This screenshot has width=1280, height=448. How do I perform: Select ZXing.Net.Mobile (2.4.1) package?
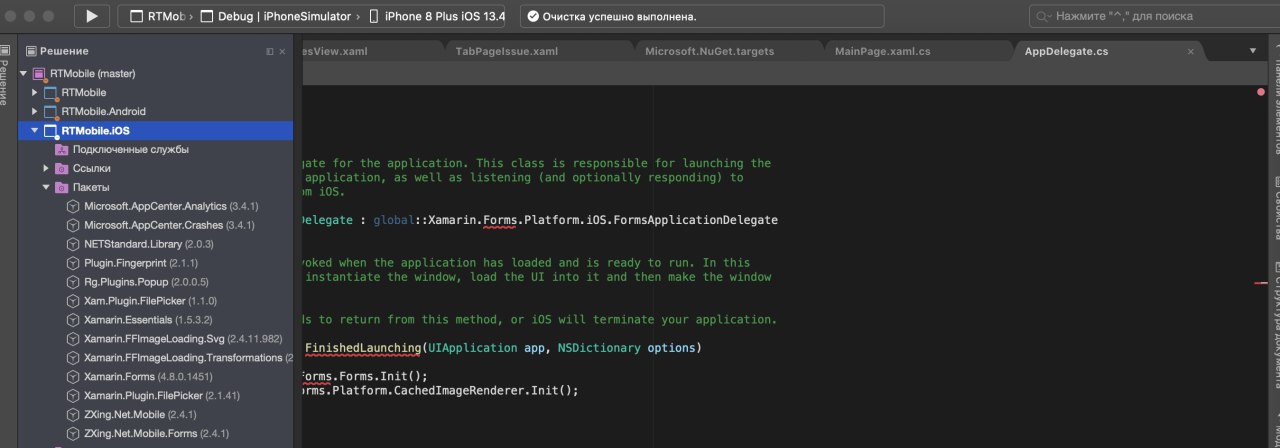click(x=156, y=415)
